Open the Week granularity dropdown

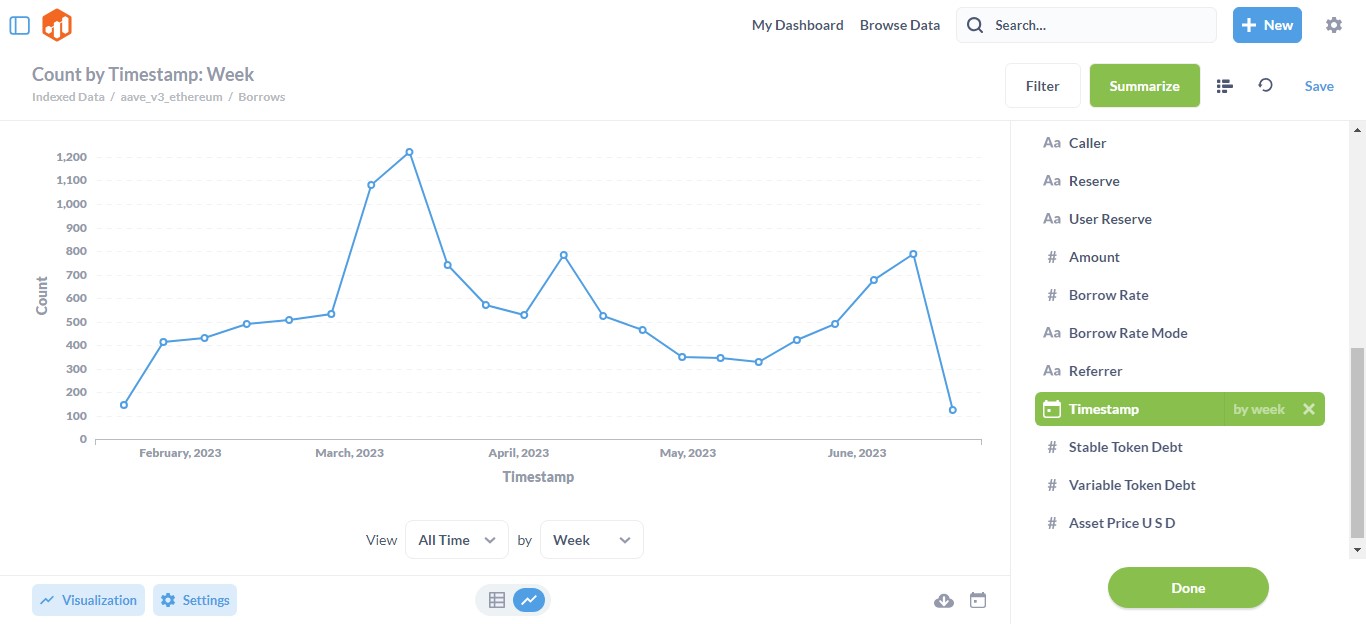pyautogui.click(x=591, y=540)
